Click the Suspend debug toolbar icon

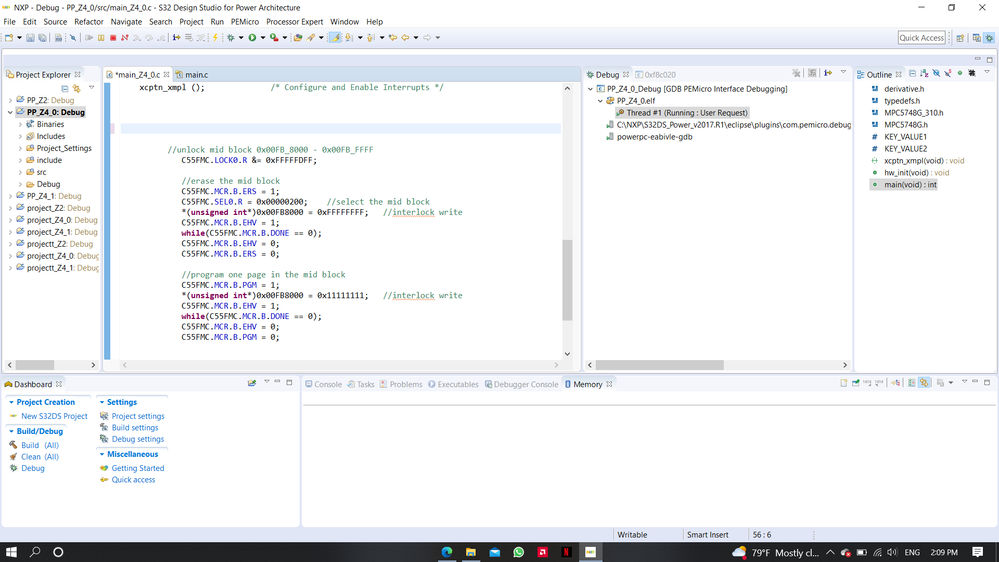(x=101, y=38)
